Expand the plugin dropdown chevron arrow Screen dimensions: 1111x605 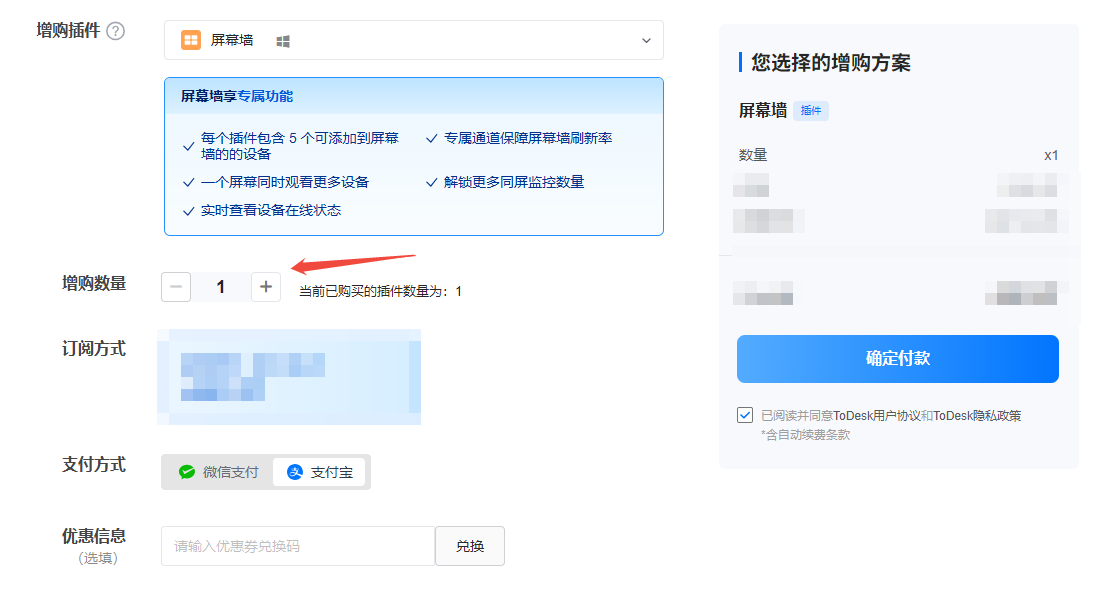click(645, 41)
